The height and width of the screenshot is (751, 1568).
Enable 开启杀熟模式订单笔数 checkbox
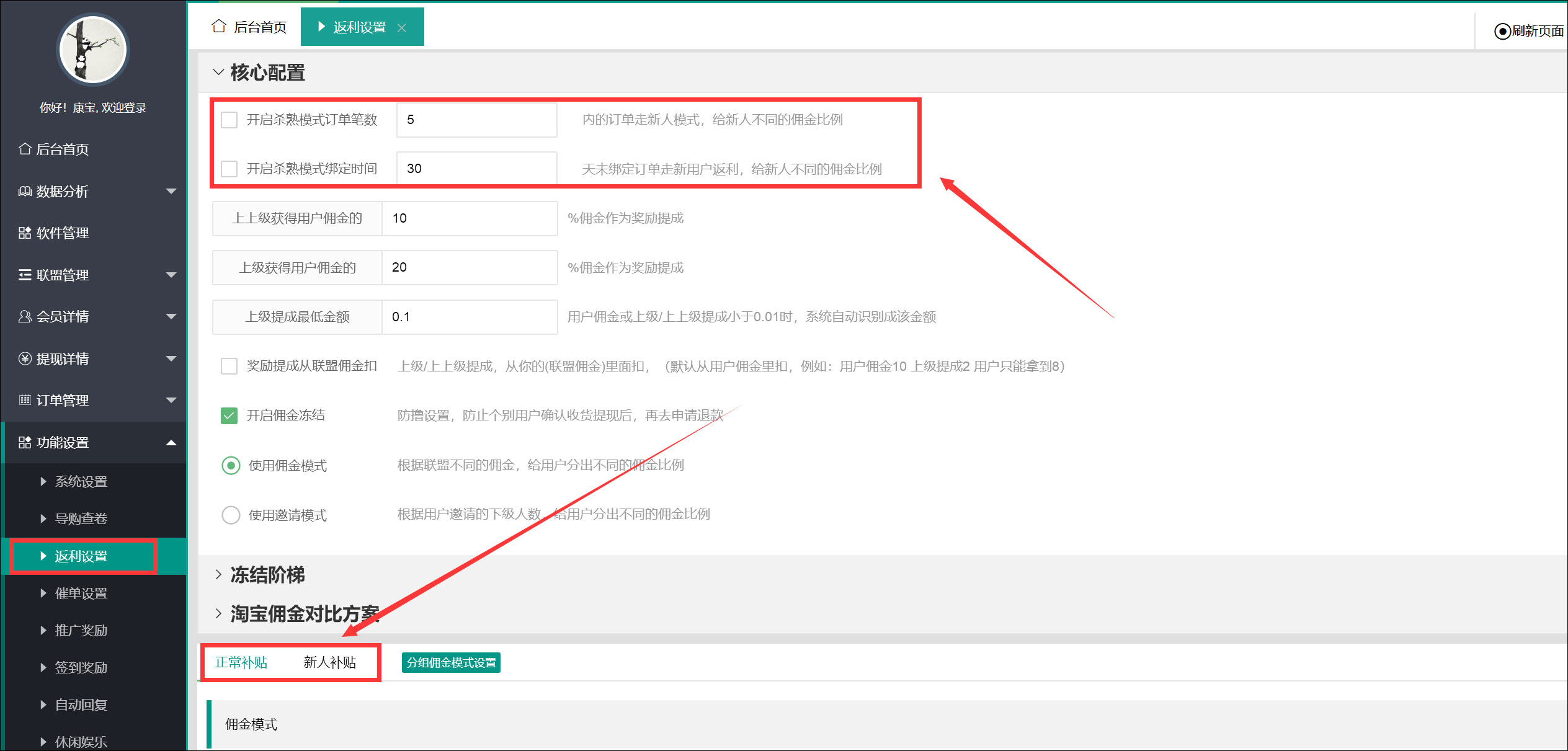click(x=229, y=120)
